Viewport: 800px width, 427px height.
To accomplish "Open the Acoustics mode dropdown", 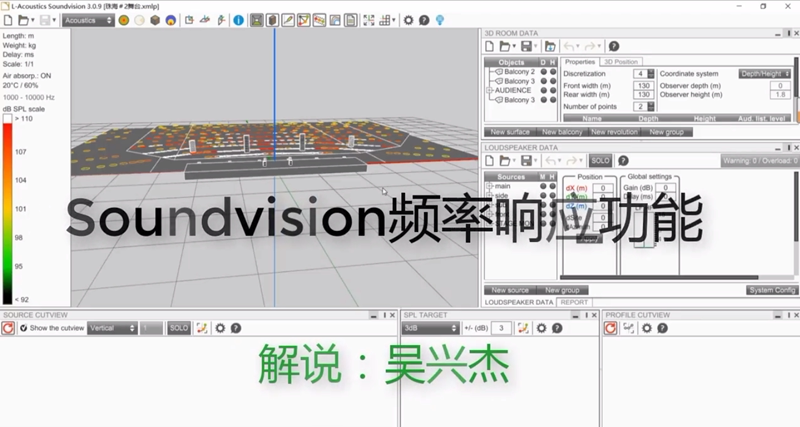I will point(88,20).
